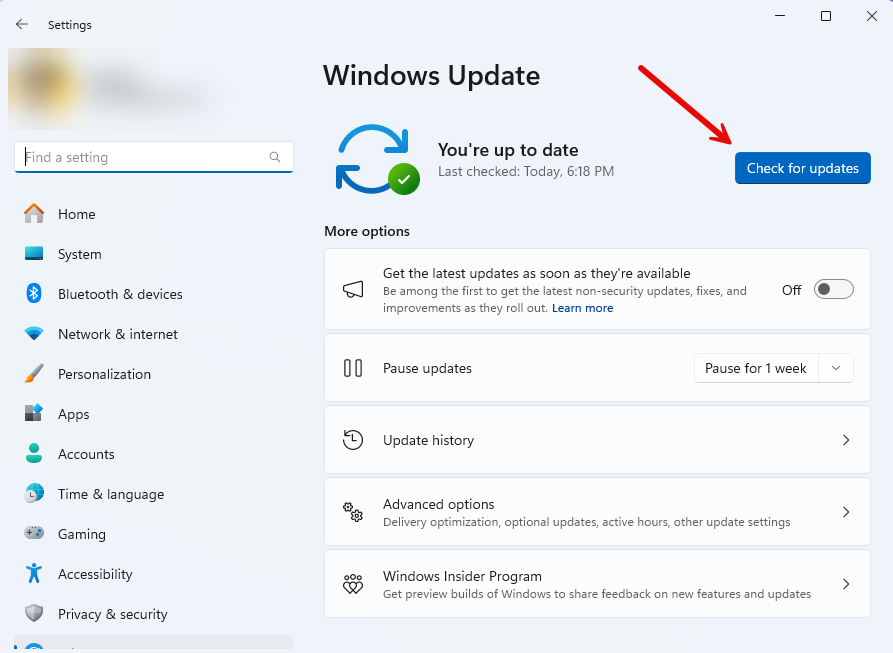Click the Network Wi-Fi icon
893x653 pixels.
pos(34,334)
